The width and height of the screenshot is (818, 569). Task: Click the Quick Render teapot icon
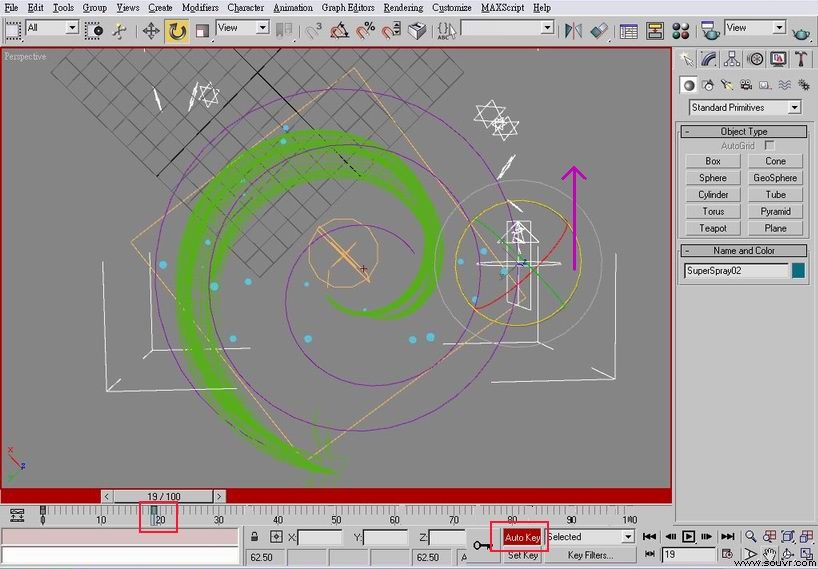pyautogui.click(x=801, y=32)
